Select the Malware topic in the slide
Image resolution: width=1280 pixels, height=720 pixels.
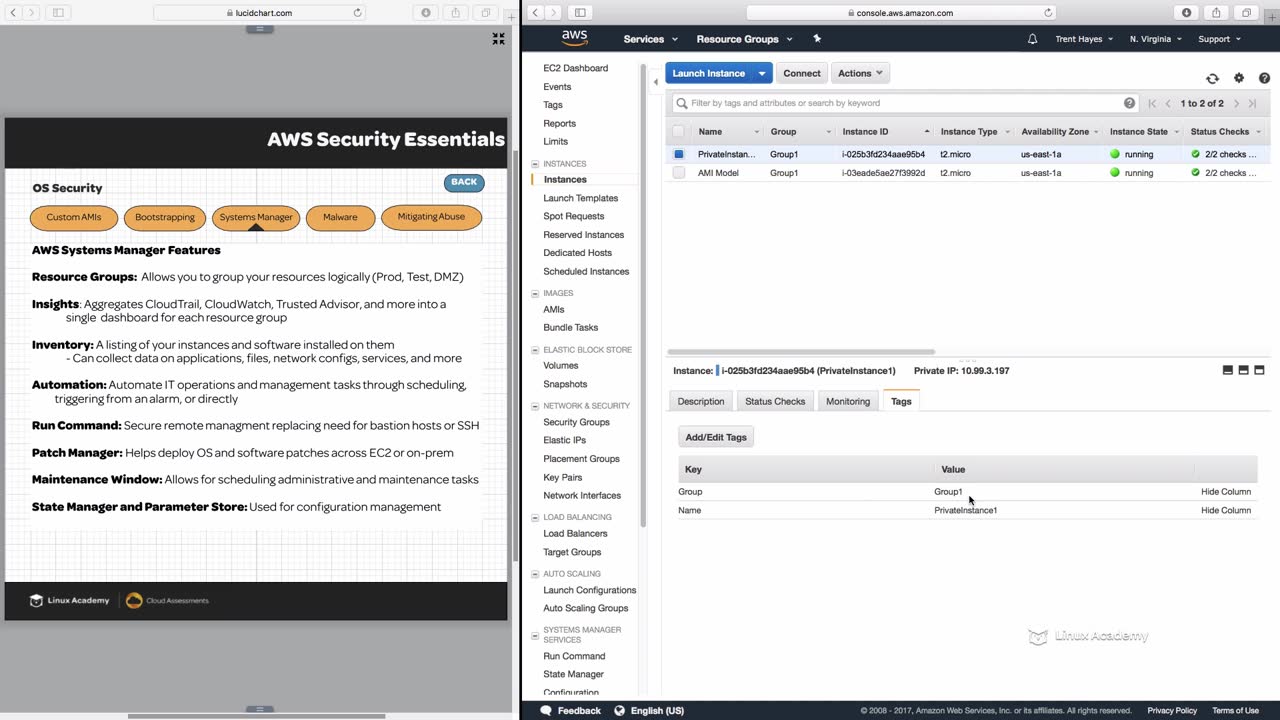pos(340,217)
